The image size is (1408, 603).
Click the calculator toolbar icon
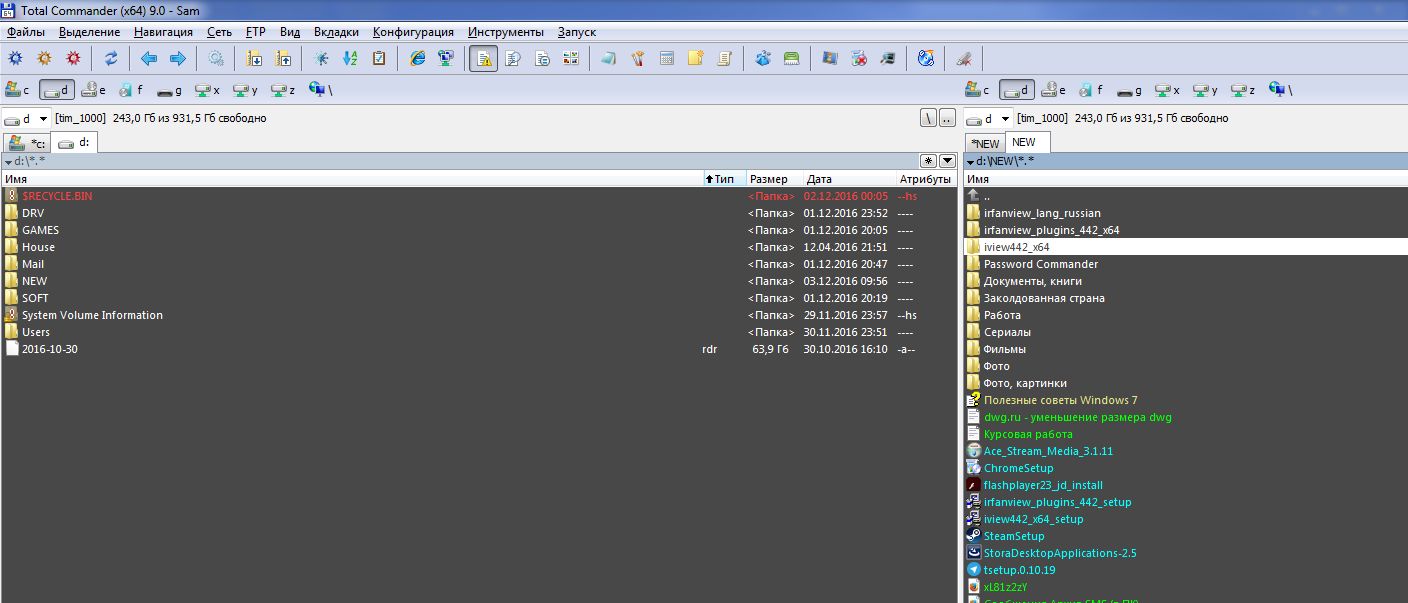coord(667,59)
